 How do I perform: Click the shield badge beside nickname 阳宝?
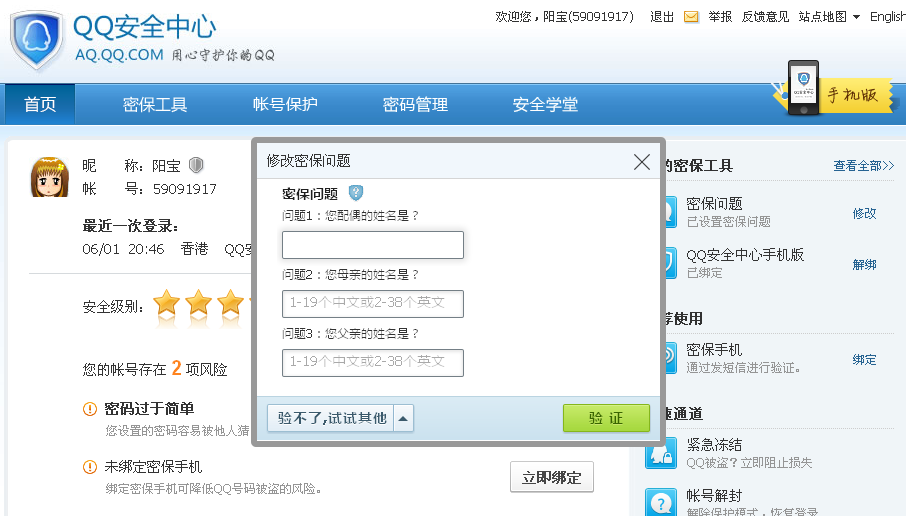[196, 165]
